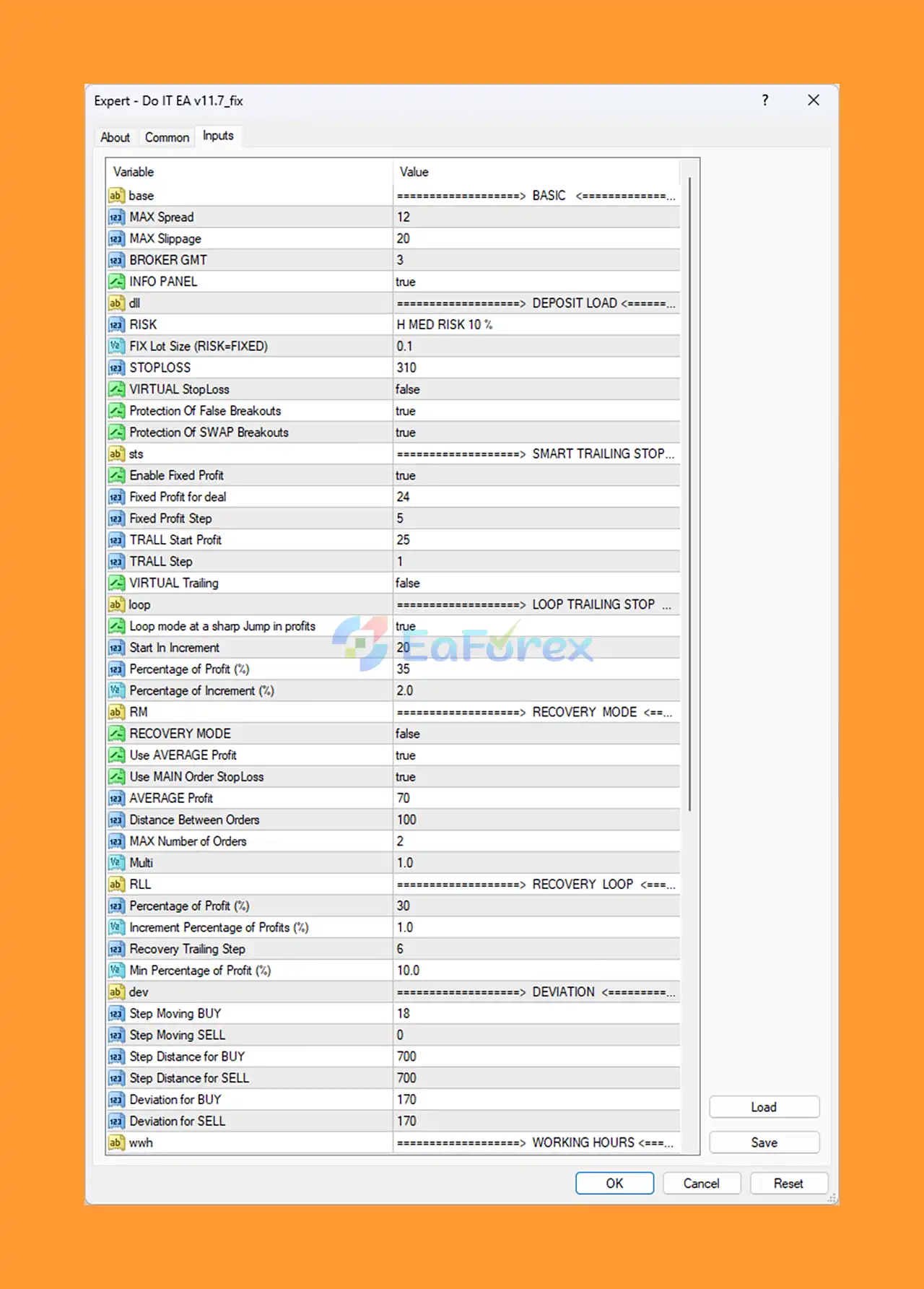The image size is (924, 1289).
Task: Load a settings preset with Load button
Action: point(764,1107)
